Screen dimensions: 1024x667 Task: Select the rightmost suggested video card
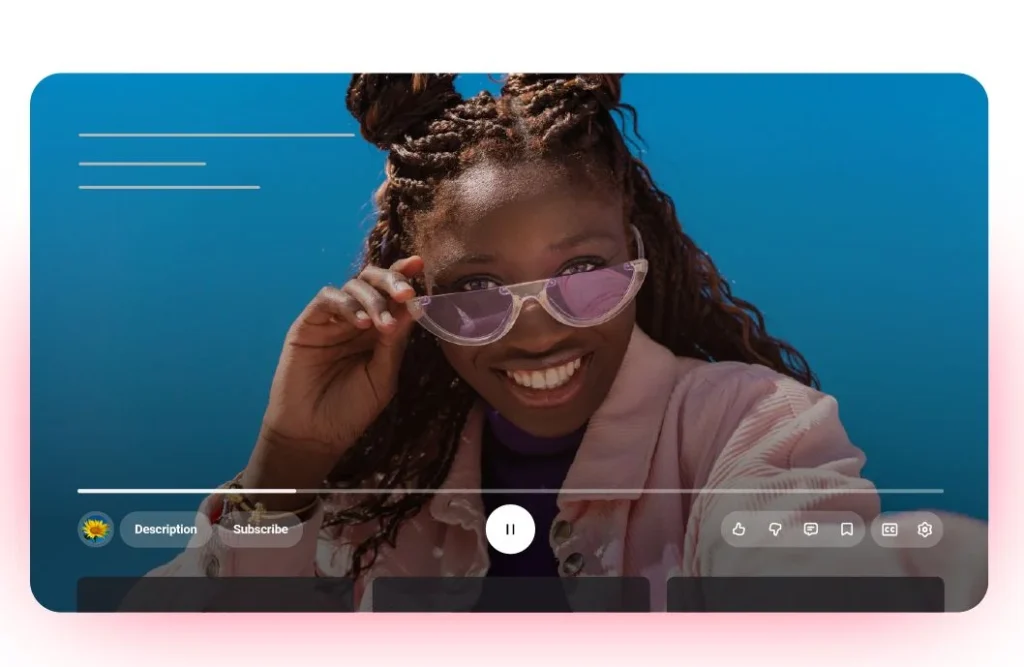(x=805, y=594)
